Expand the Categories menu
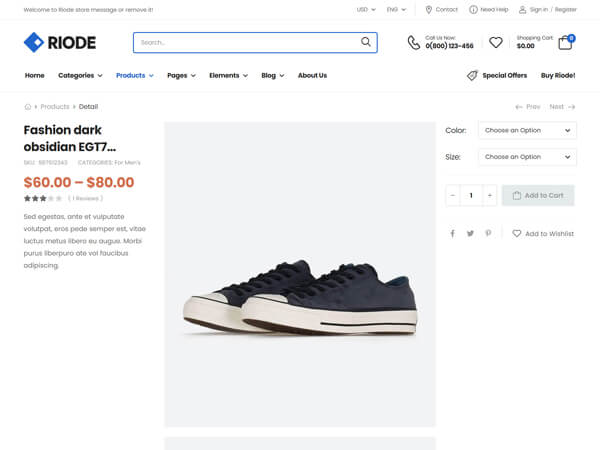Viewport: 600px width, 450px height. pyautogui.click(x=80, y=75)
